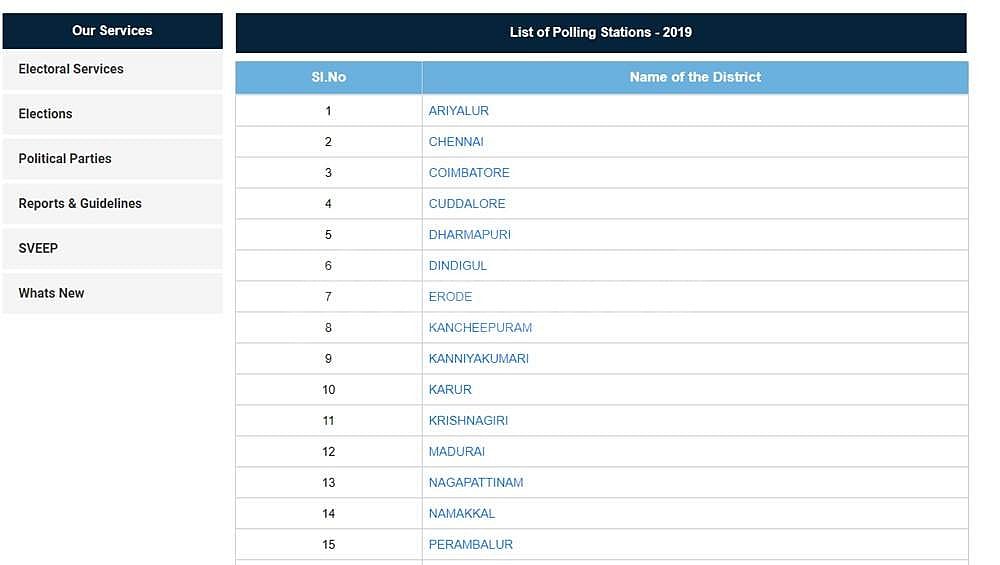
Task: Select Whats New in sidebar
Action: click(51, 293)
